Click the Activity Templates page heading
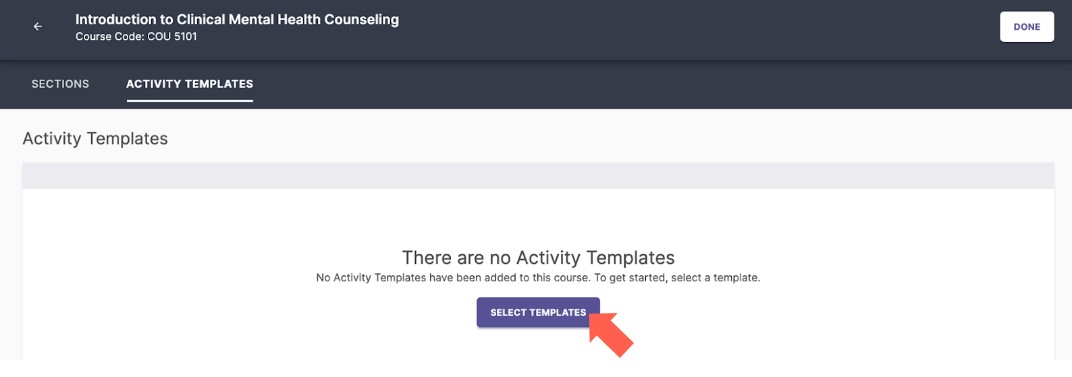This screenshot has width=1072, height=377. pos(95,138)
